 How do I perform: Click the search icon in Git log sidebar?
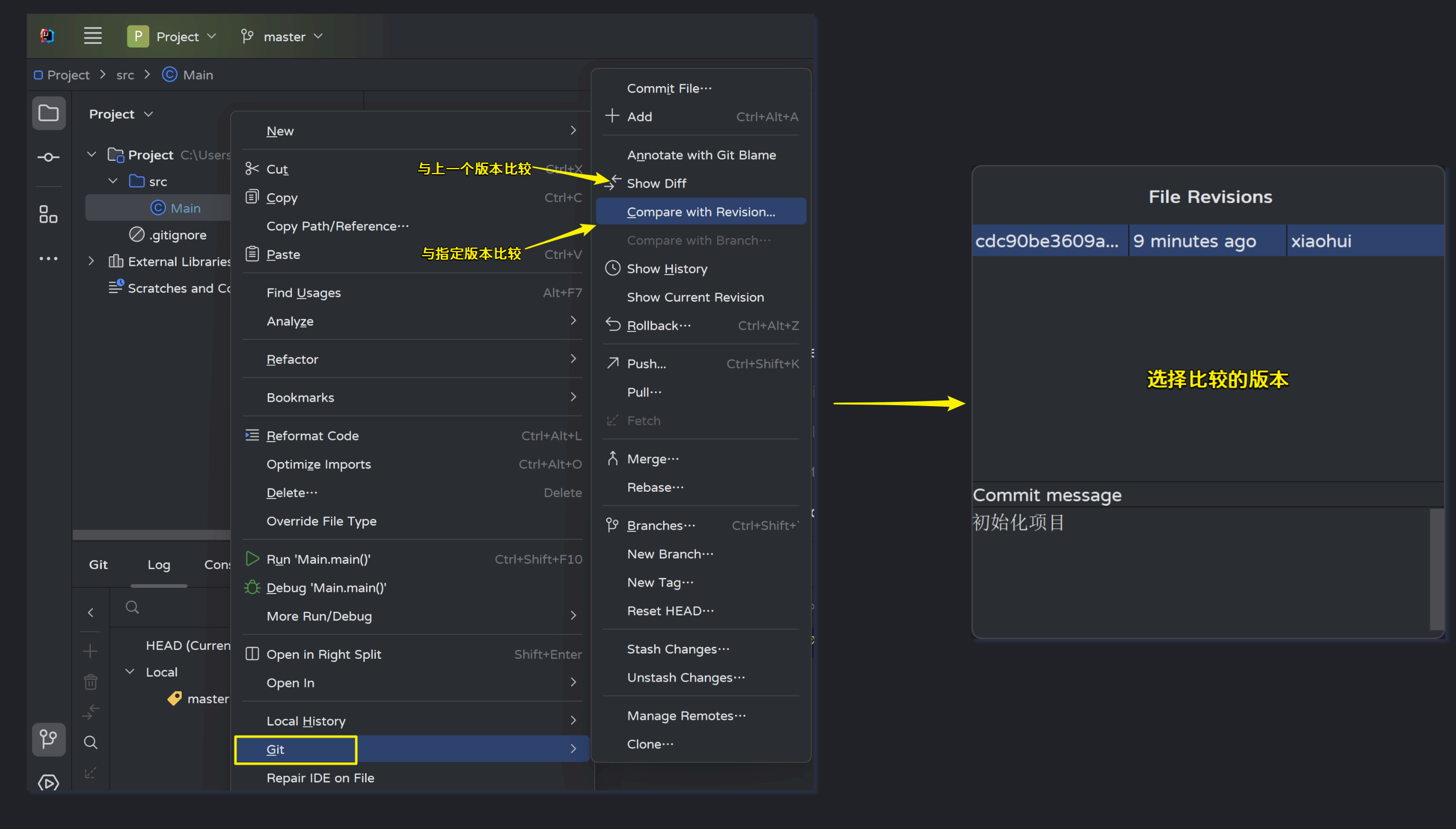coord(90,742)
